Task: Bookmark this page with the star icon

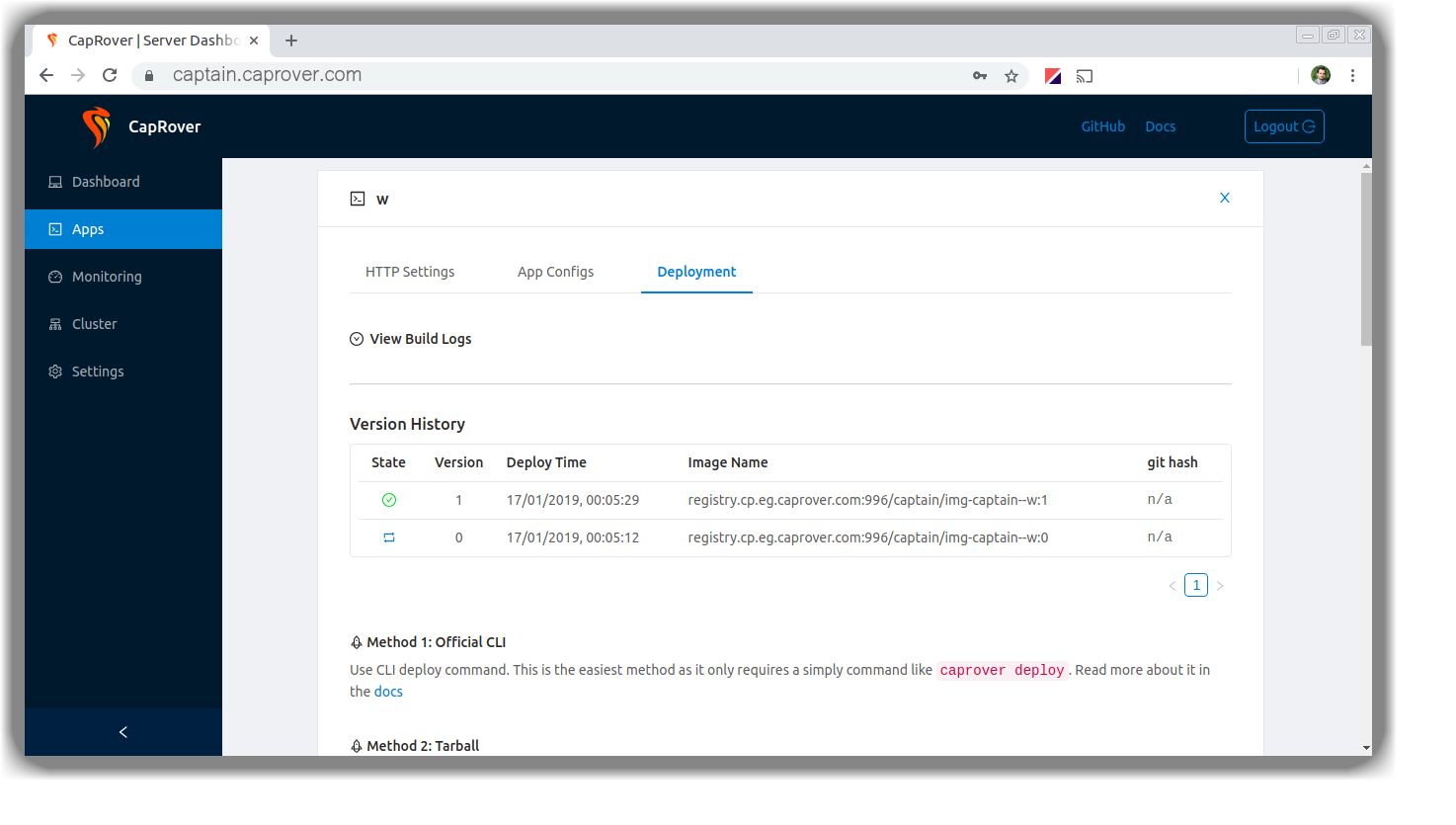Action: coord(1011,76)
